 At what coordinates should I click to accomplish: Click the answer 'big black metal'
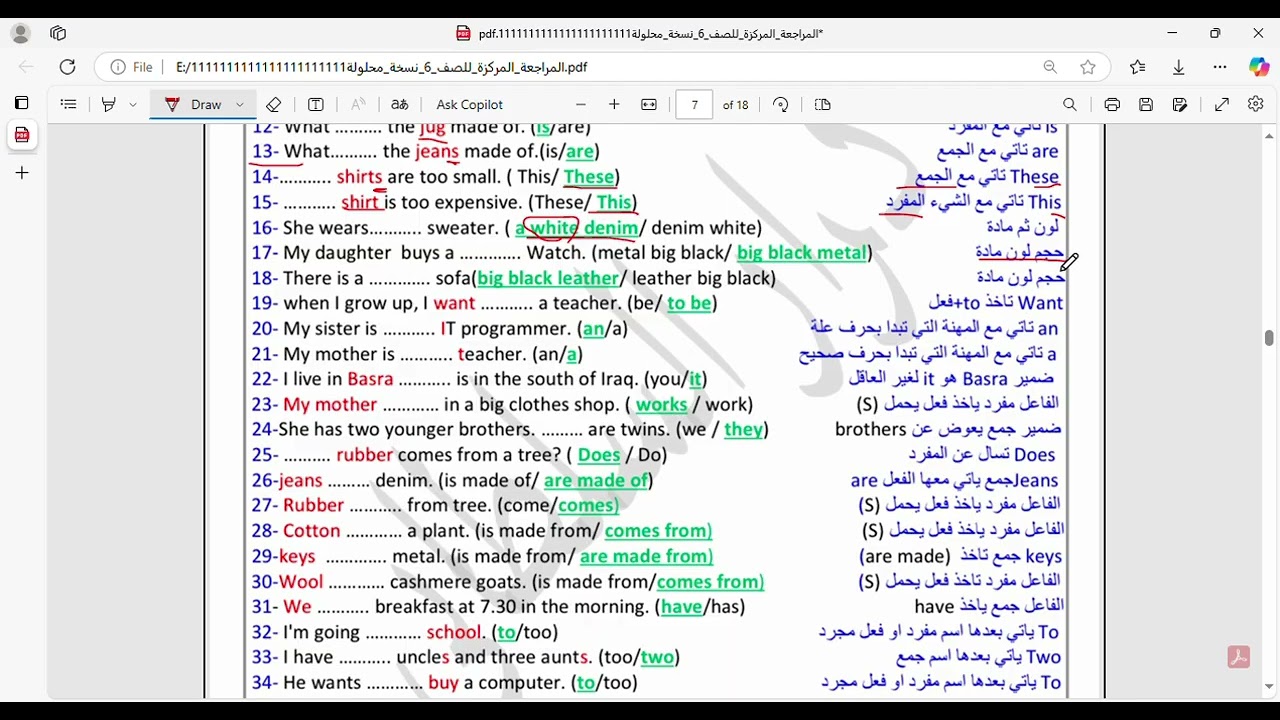tap(802, 253)
